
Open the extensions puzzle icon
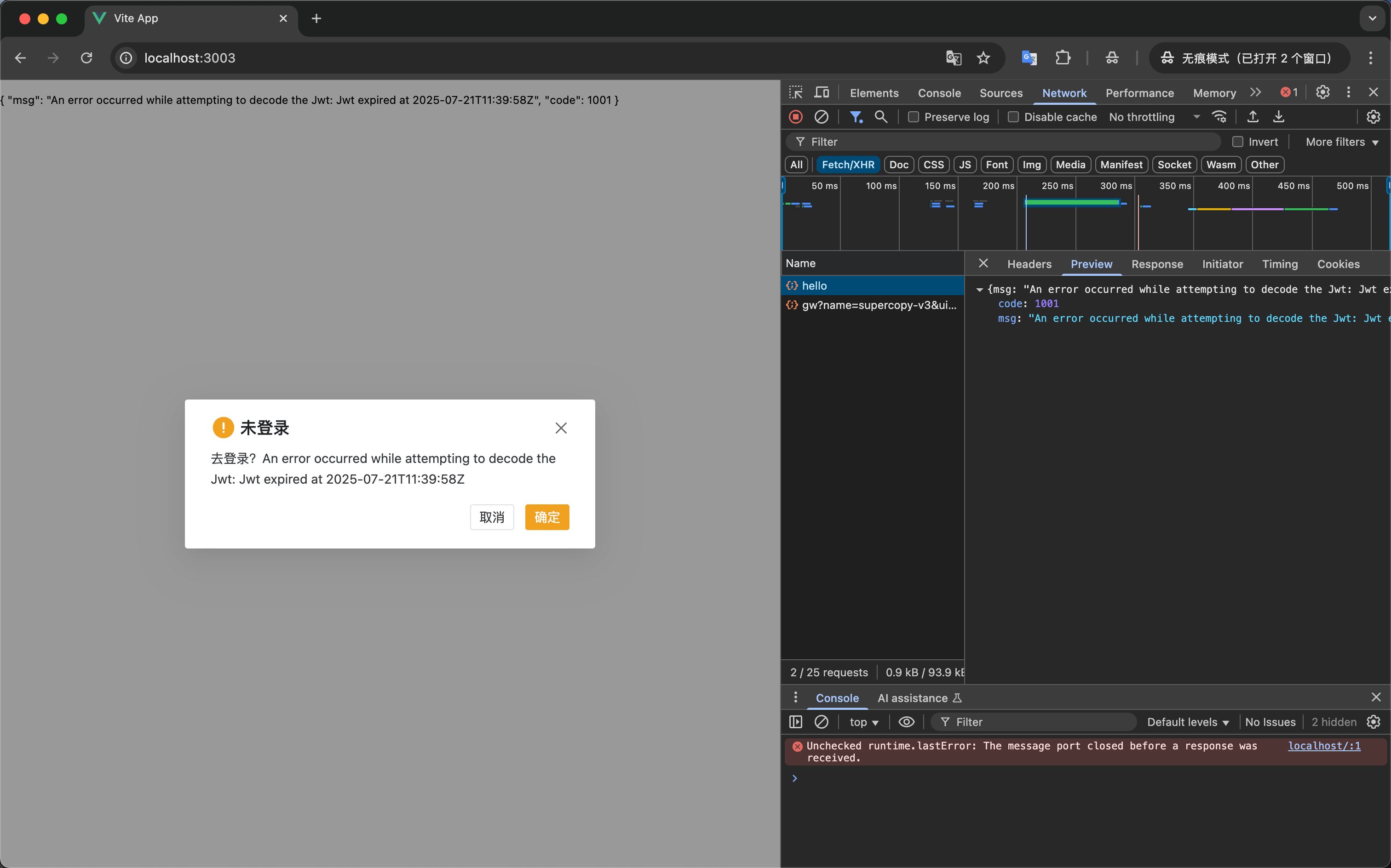pyautogui.click(x=1063, y=58)
